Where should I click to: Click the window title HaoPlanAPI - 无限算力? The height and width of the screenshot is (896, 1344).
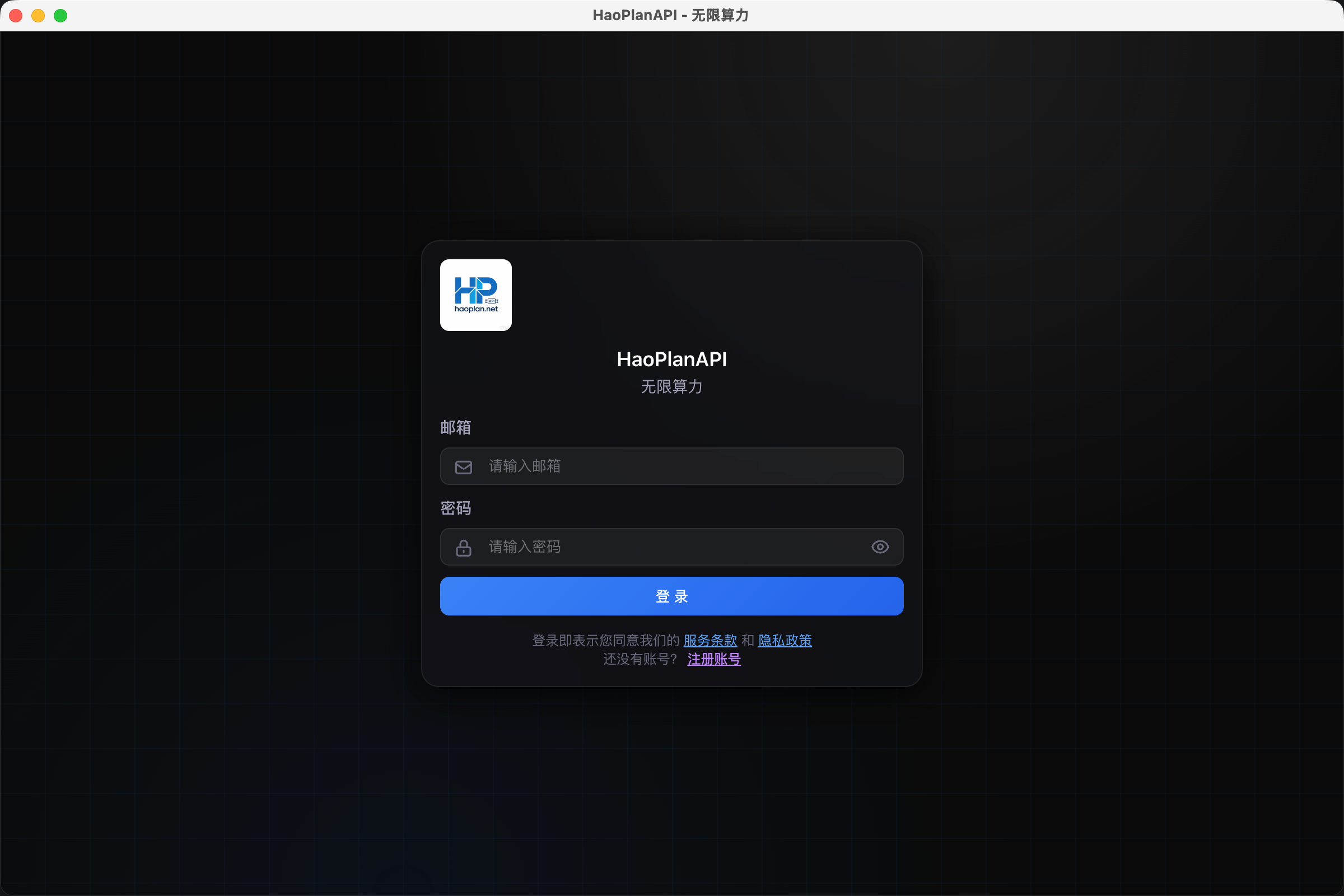tap(671, 16)
